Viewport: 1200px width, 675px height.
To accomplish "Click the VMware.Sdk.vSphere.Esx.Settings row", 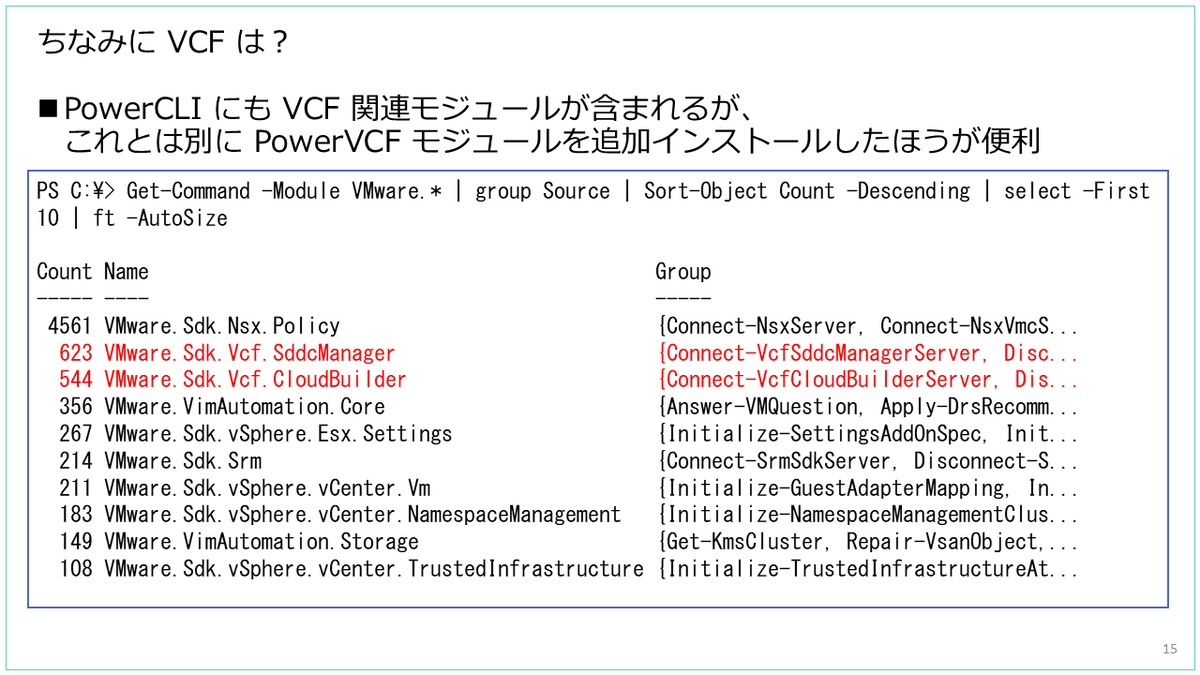I will coord(260,433).
